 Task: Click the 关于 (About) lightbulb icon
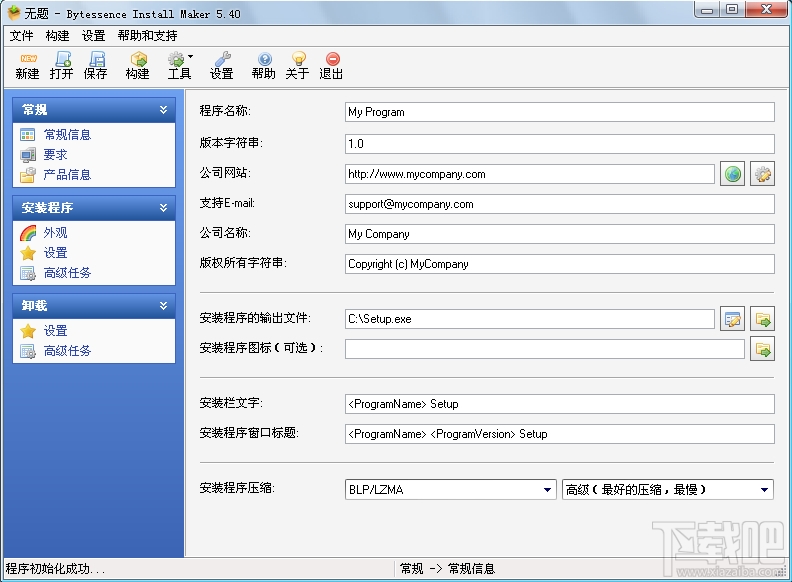pos(298,66)
